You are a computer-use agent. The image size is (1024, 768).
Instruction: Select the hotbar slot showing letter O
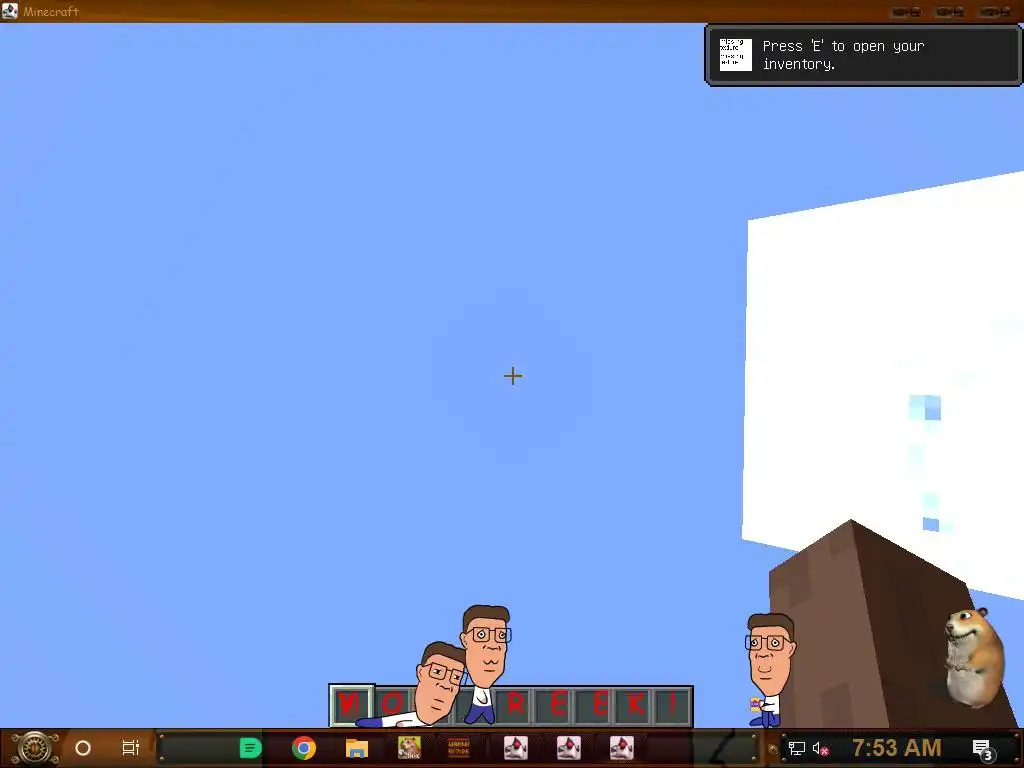click(x=393, y=705)
